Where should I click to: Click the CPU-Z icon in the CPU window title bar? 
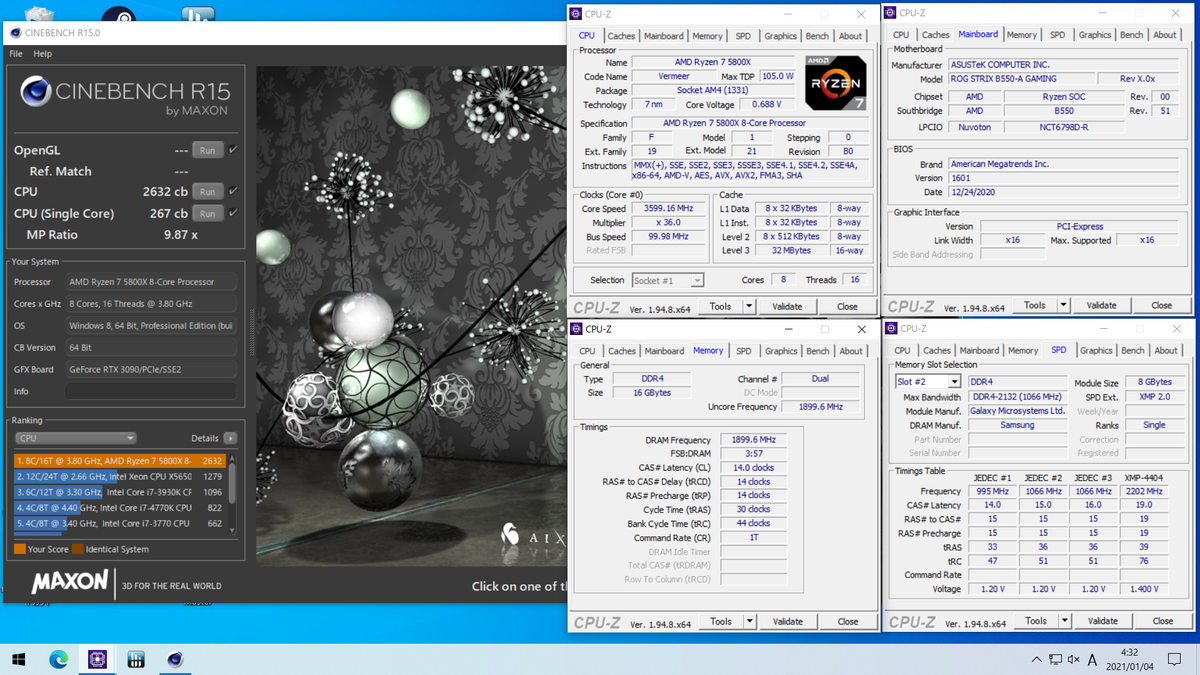click(x=576, y=14)
